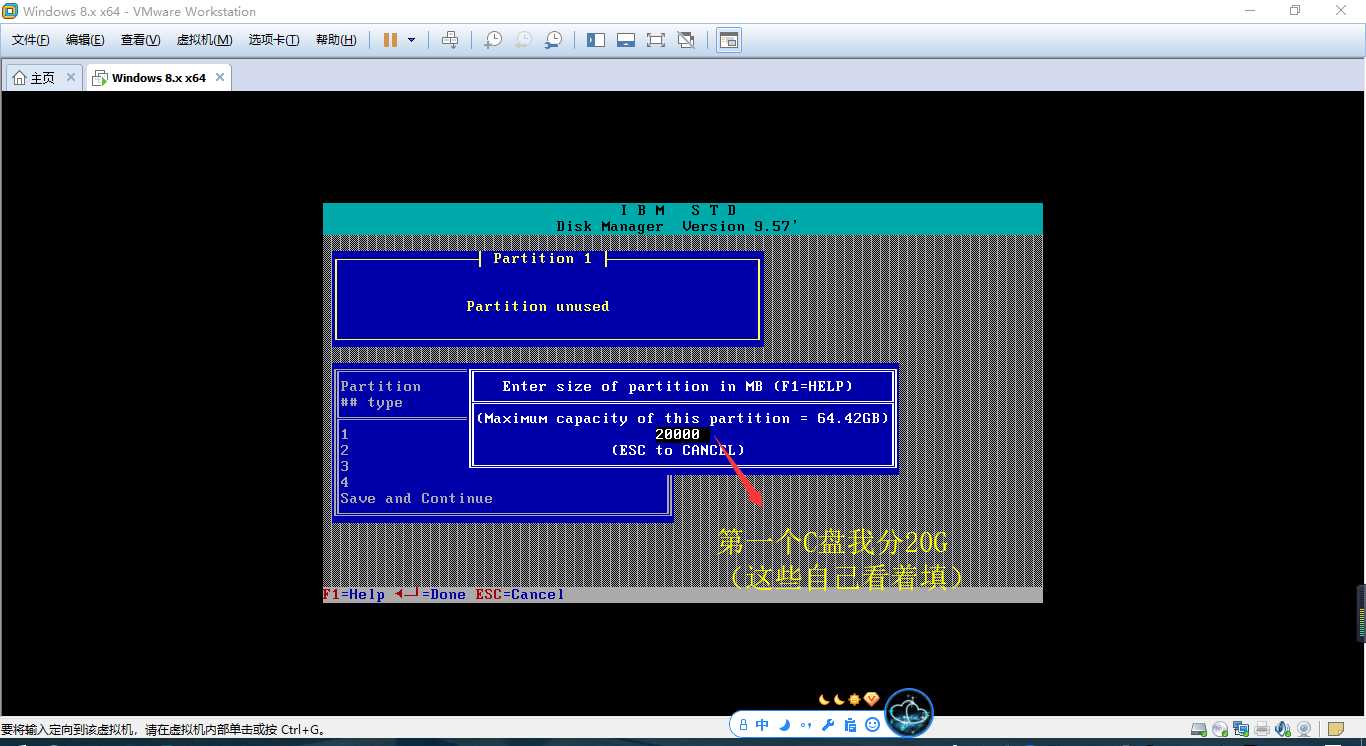Screen dimensions: 1366x746
Task: Enter full screen mode icon
Action: [x=656, y=40]
